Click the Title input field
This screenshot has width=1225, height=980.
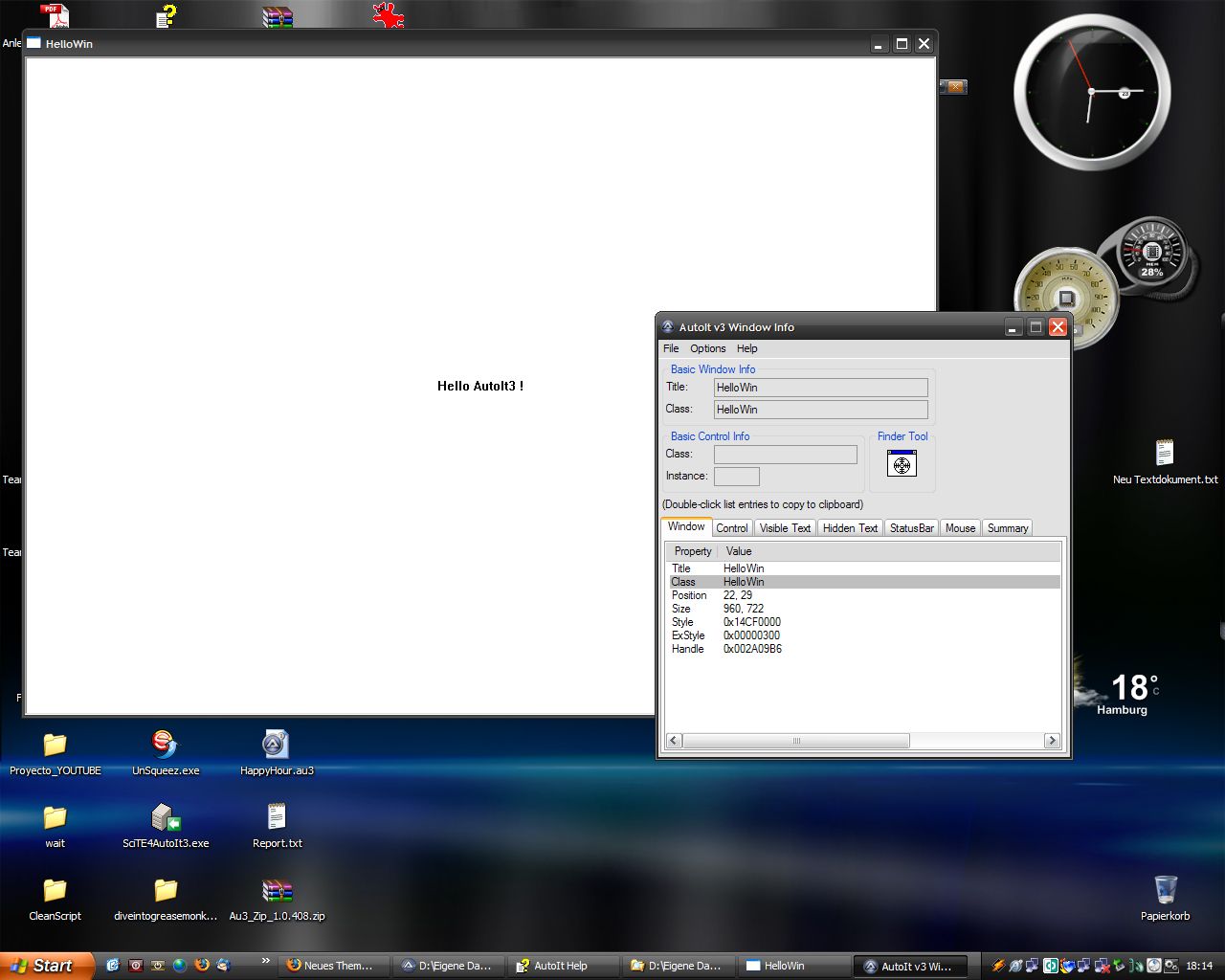(x=820, y=388)
